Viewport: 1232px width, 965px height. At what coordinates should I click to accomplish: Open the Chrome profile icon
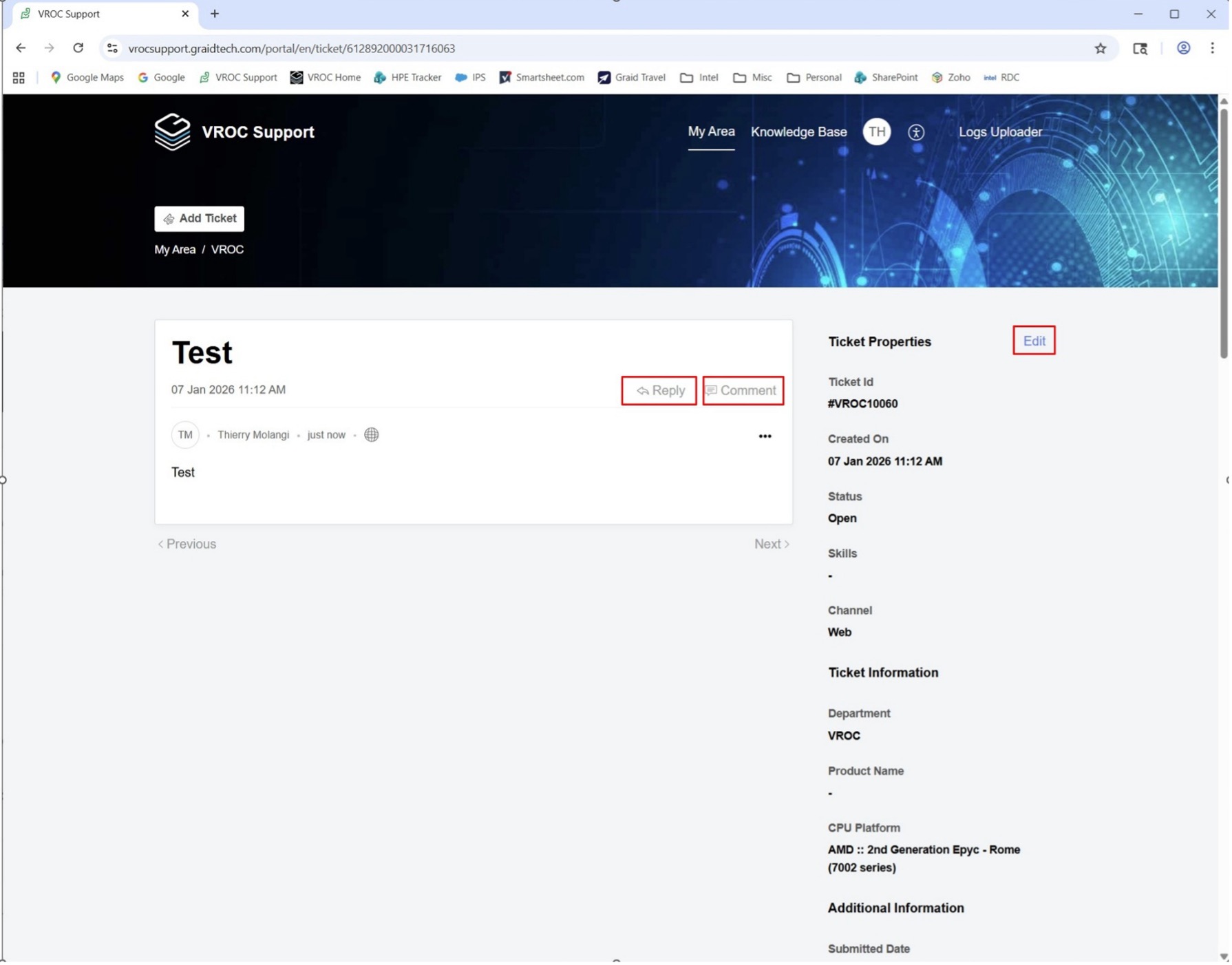[1183, 48]
